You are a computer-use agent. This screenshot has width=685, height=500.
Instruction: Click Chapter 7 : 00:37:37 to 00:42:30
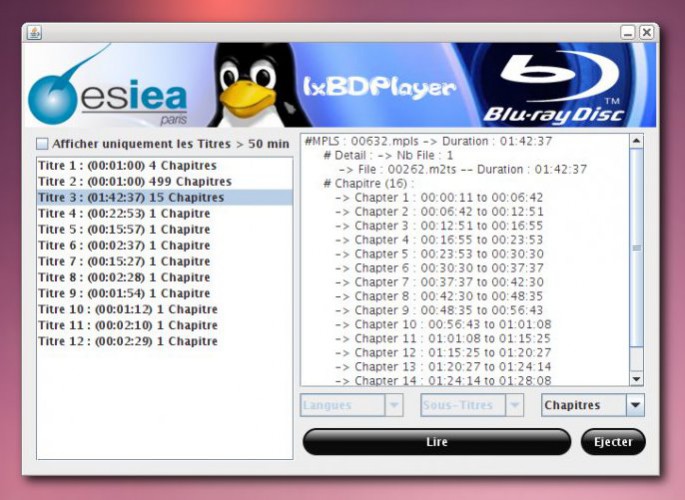[439, 282]
